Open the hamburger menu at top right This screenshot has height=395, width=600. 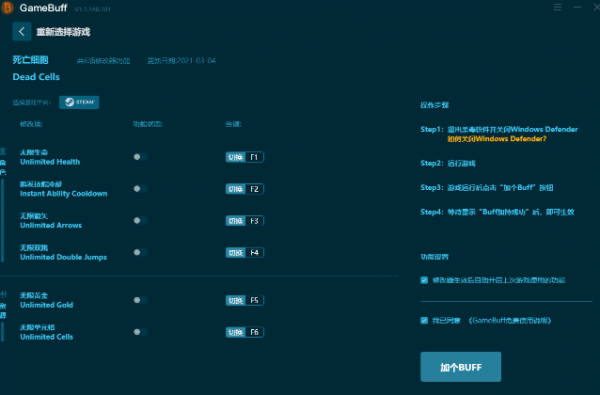558,7
